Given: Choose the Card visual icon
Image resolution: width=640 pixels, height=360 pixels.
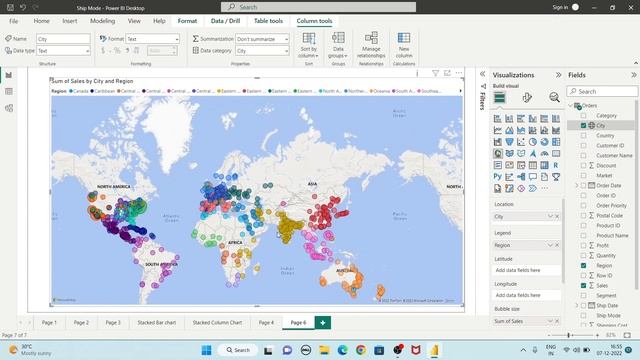Looking at the screenshot, I should pos(556,153).
